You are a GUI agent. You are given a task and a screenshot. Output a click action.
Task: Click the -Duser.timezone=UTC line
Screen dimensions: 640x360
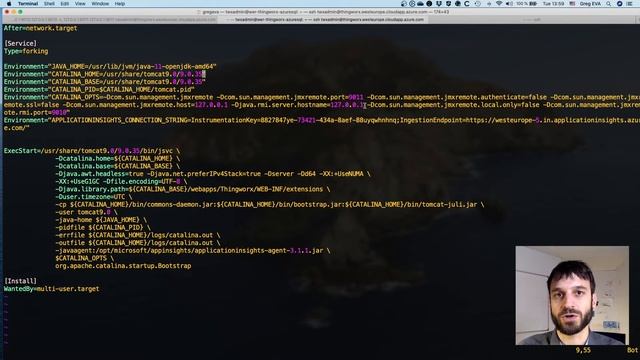coord(94,197)
